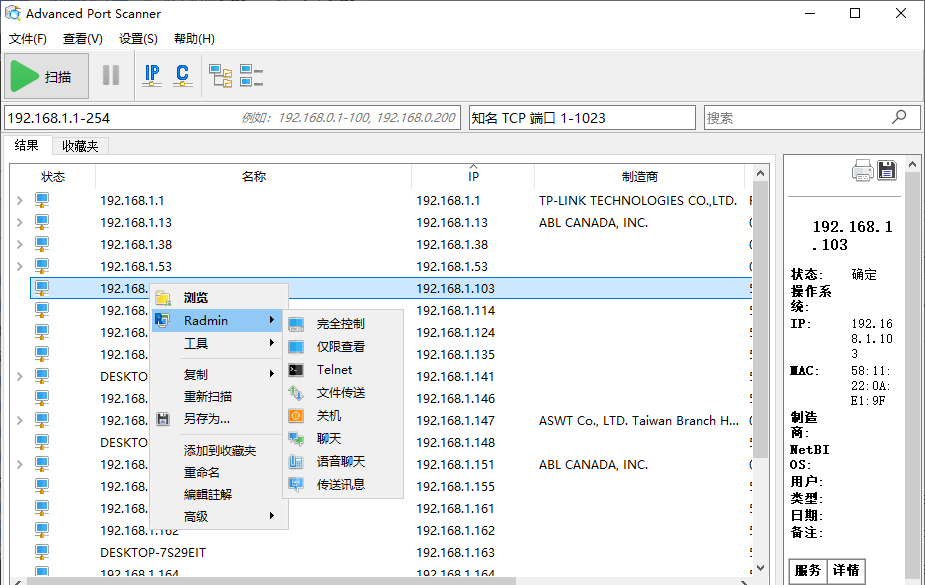The width and height of the screenshot is (925, 585).
Task: Open the 文件(F) menu
Action: [28, 39]
